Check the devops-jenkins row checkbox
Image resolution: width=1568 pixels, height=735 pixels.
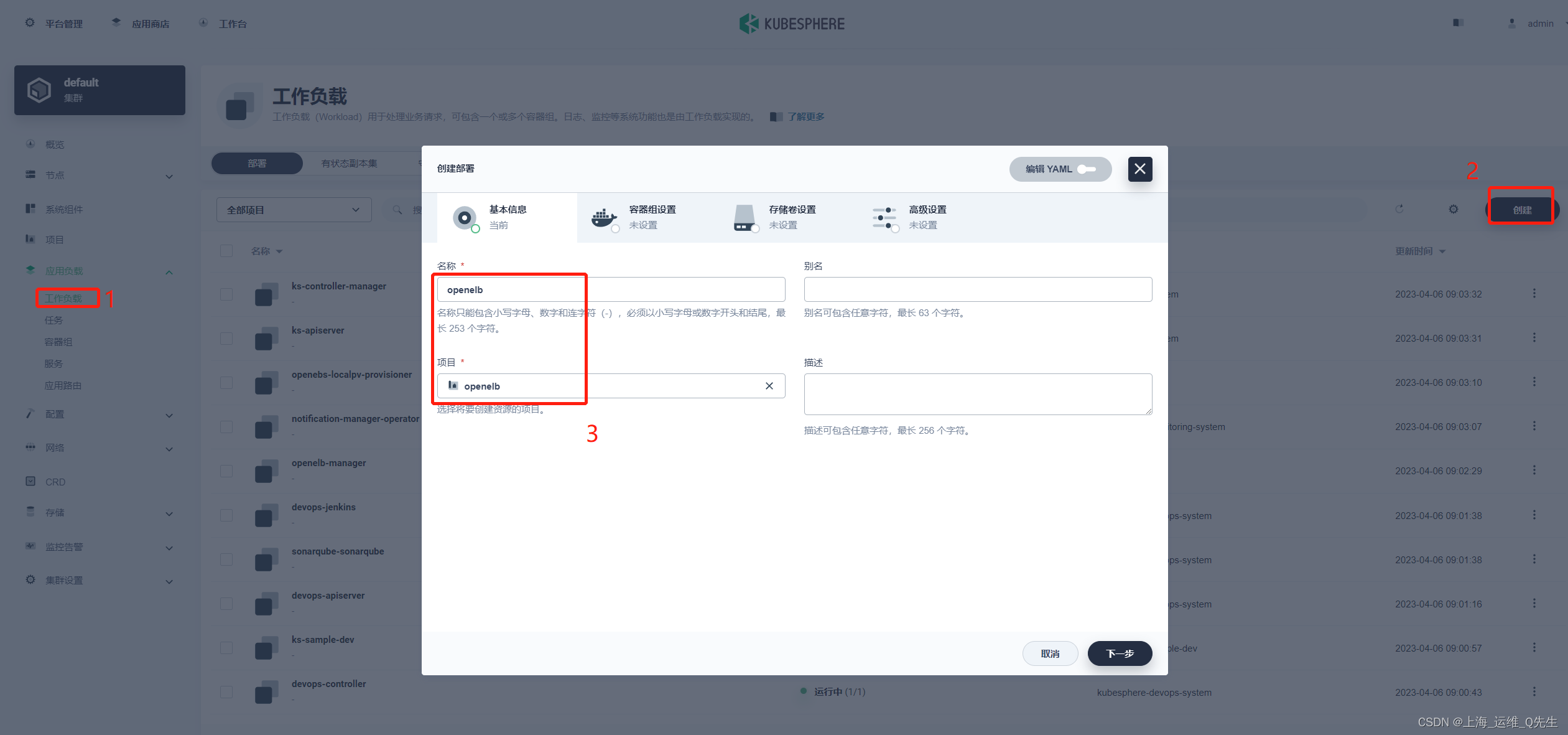[x=226, y=515]
